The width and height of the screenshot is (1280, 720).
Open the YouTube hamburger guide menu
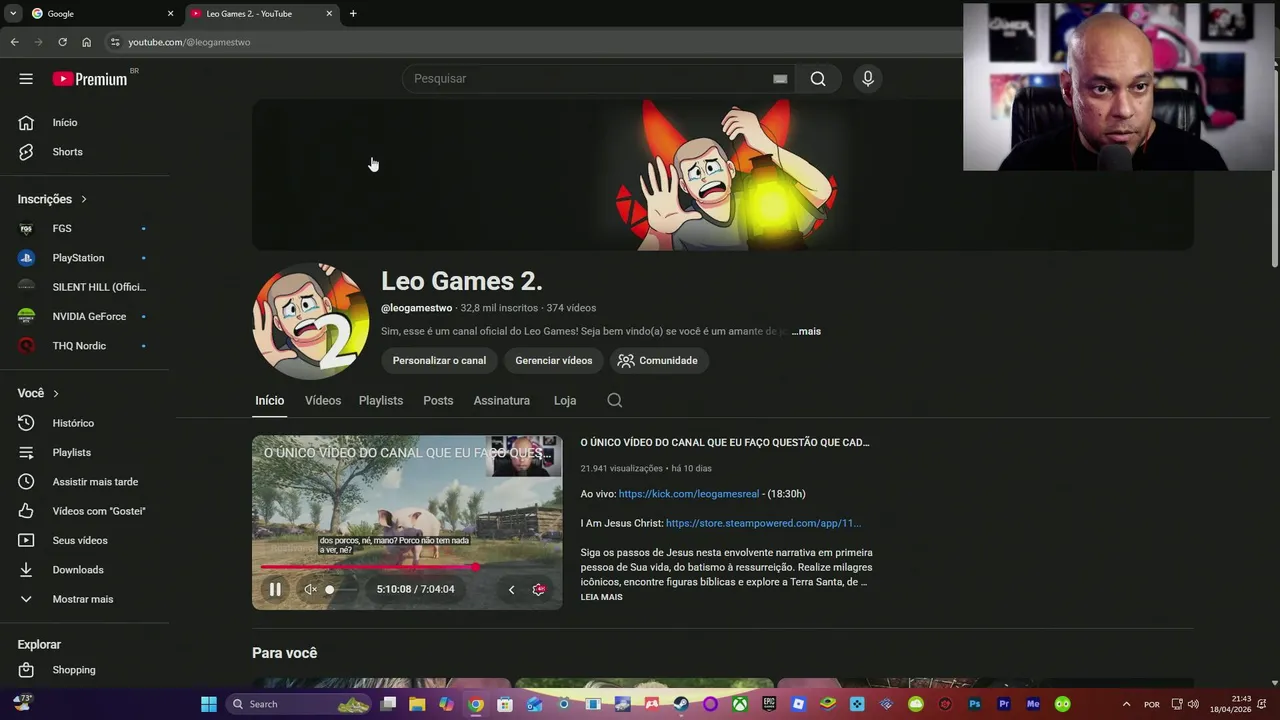26,79
